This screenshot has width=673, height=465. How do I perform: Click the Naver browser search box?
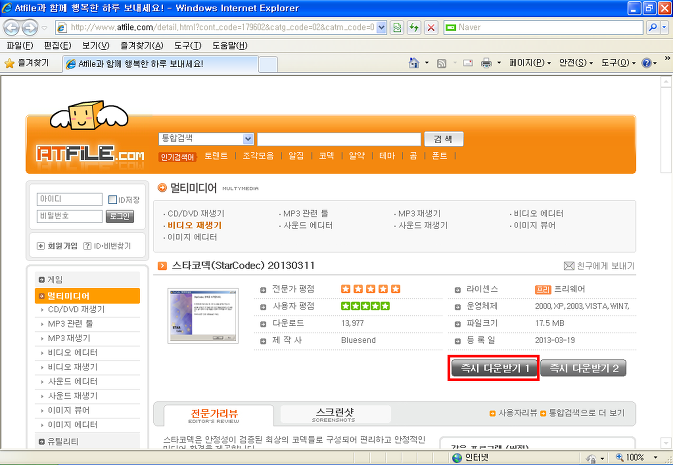pyautogui.click(x=543, y=27)
